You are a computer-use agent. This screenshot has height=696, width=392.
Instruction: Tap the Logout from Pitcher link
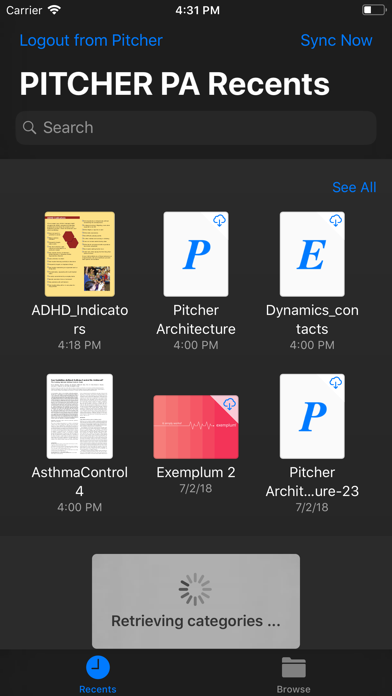[x=91, y=40]
